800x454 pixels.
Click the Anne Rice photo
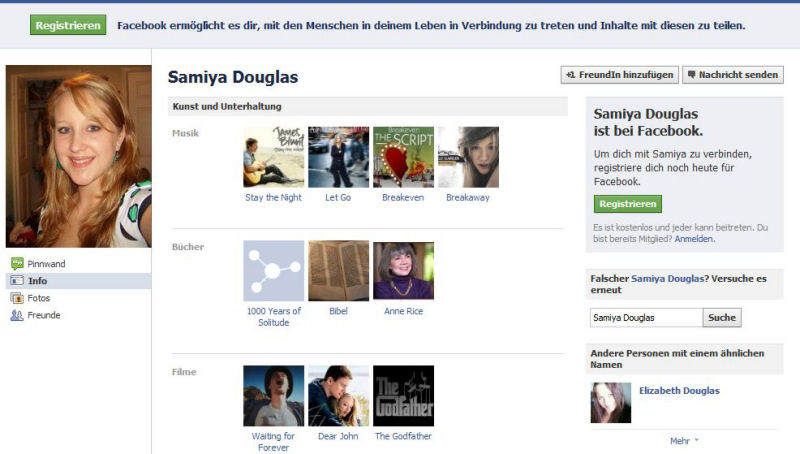click(404, 271)
